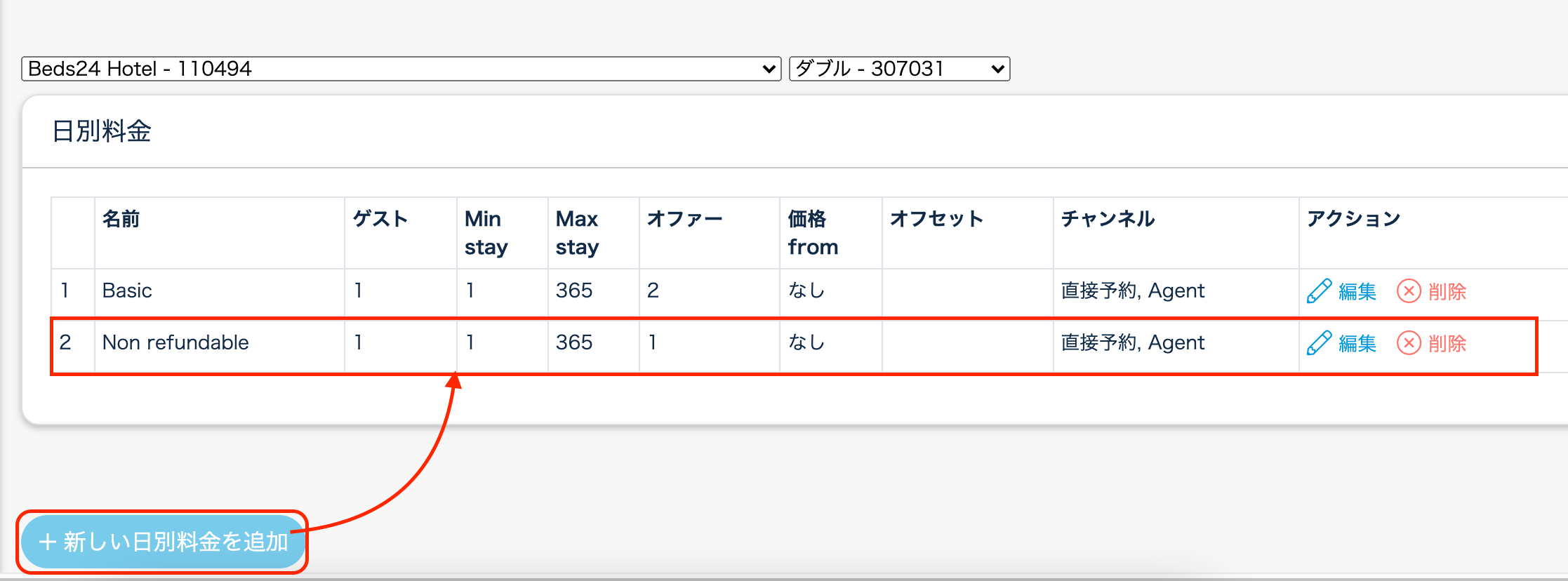Click the delete X icon for Basic
Image resolution: width=1568 pixels, height=581 pixels.
click(x=1408, y=290)
